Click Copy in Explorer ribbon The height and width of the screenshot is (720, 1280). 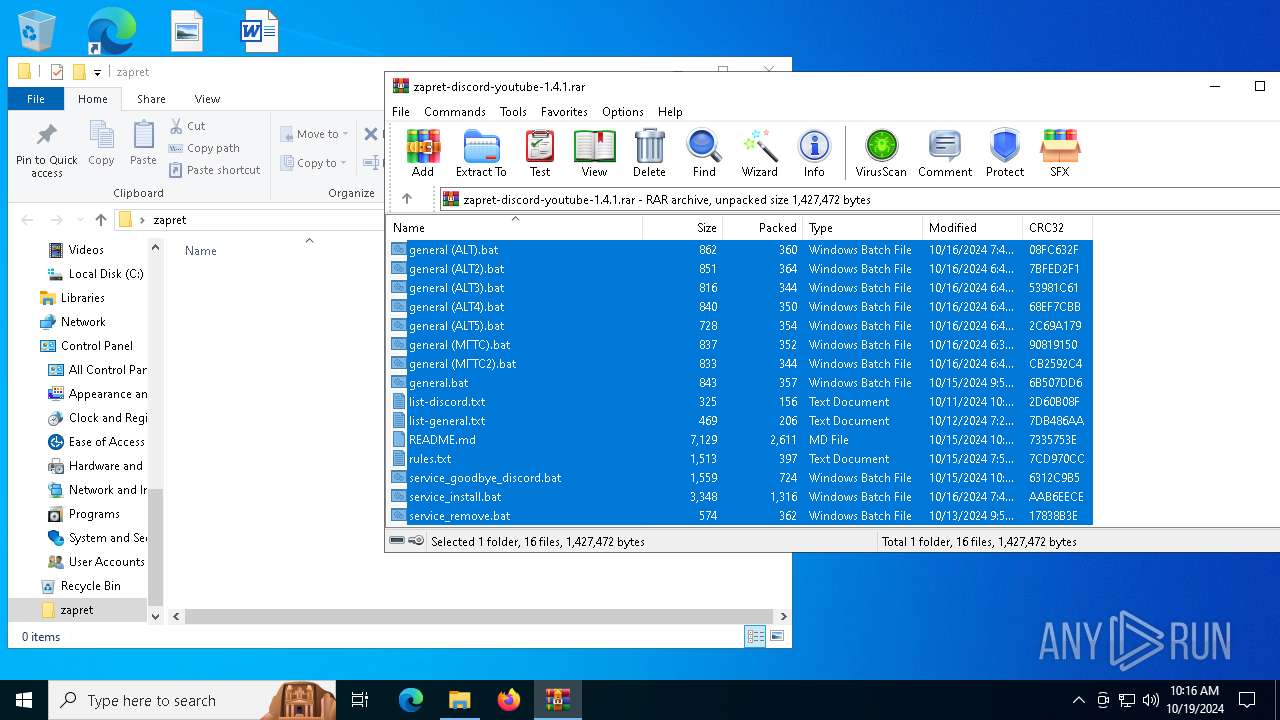(x=101, y=143)
